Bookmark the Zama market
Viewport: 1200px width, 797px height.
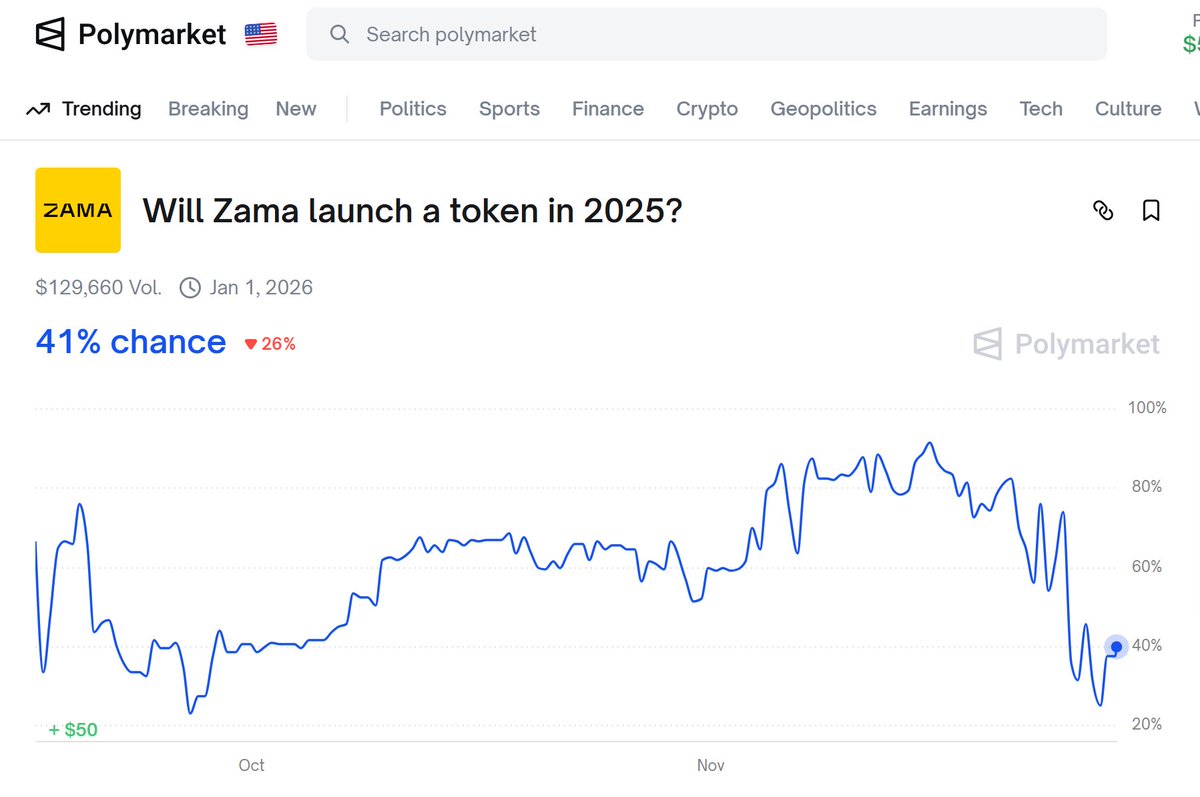click(1151, 210)
